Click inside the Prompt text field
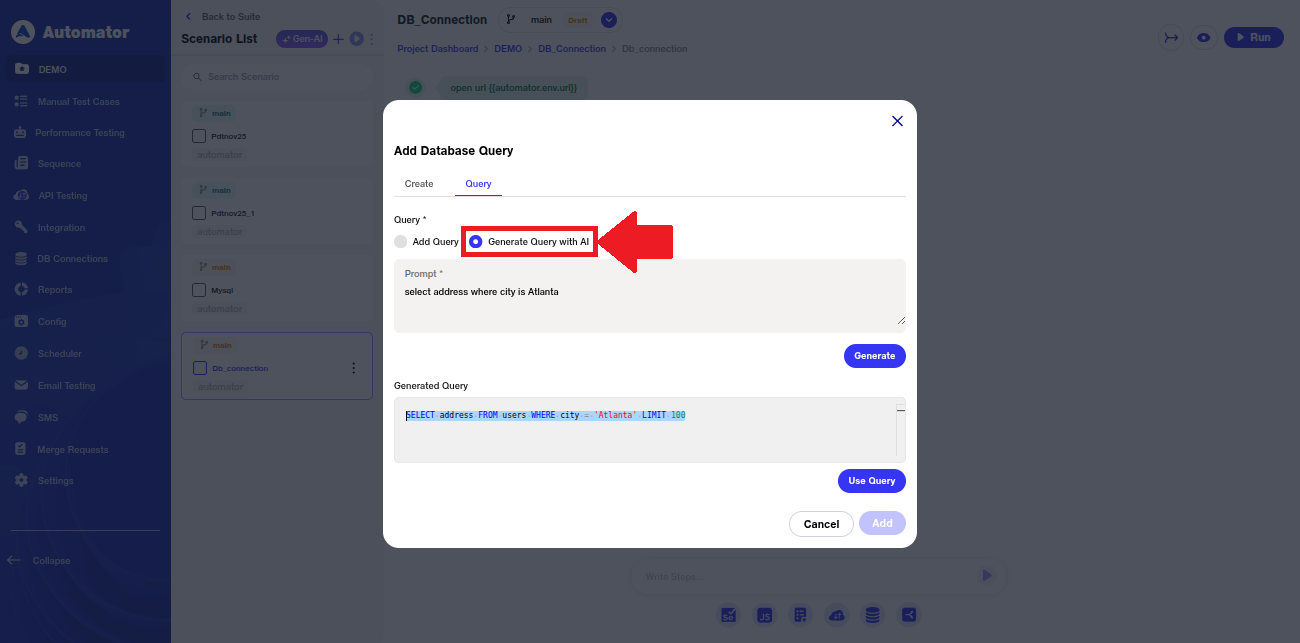The width and height of the screenshot is (1300, 643). click(x=649, y=300)
